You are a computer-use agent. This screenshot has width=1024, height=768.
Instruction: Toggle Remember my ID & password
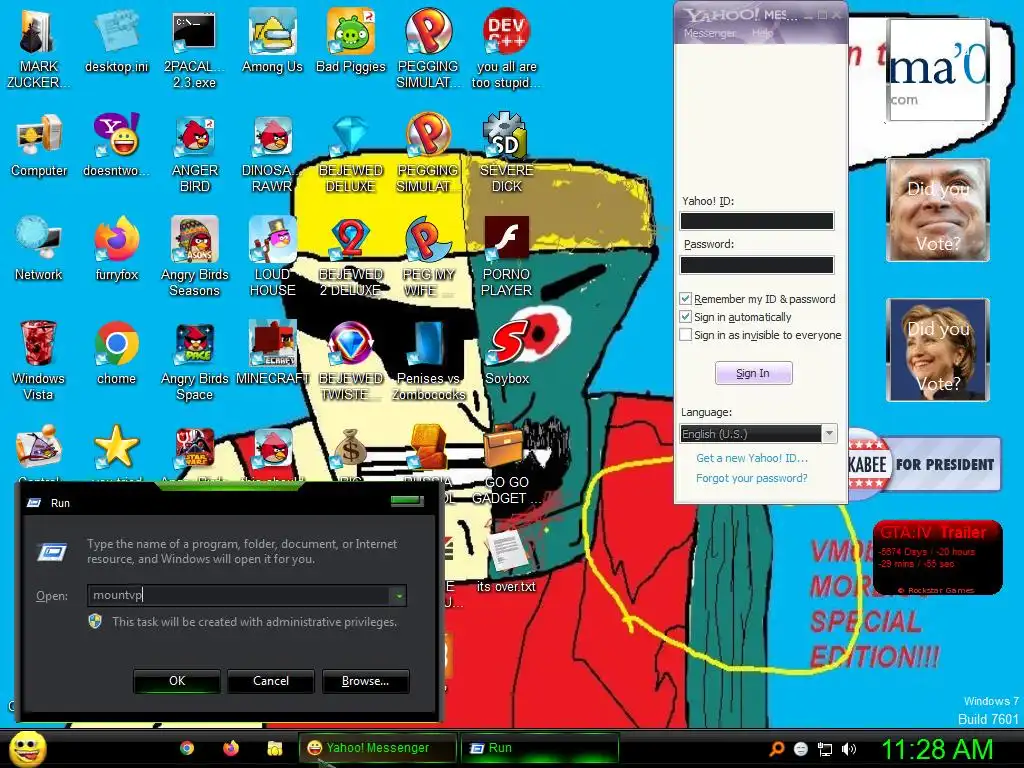coord(685,298)
